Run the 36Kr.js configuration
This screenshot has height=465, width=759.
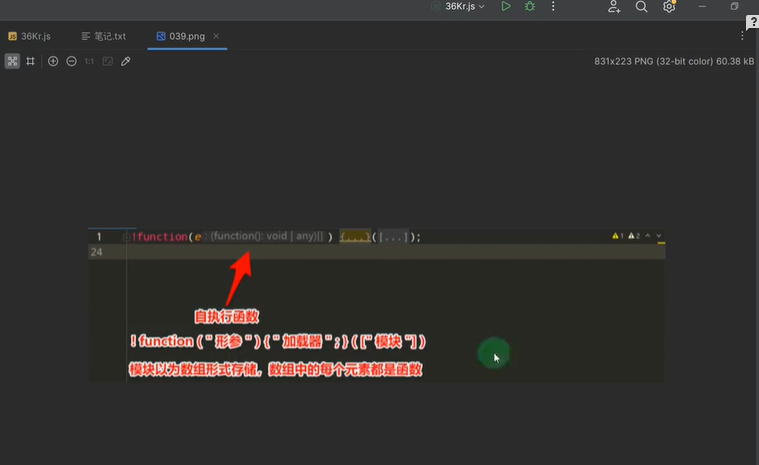pos(506,7)
